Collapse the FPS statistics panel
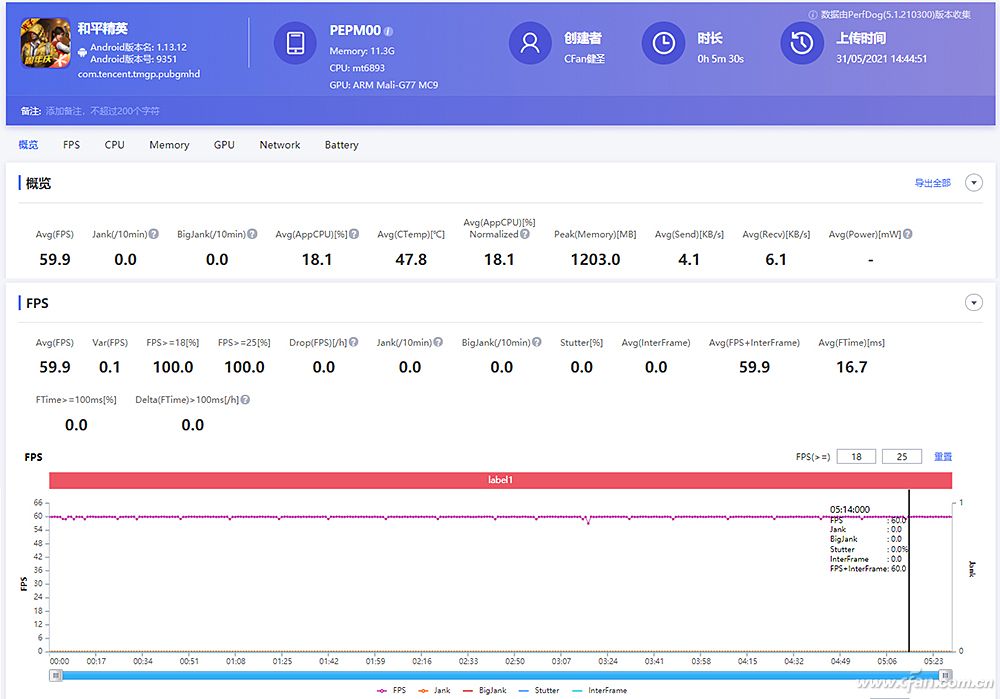 (974, 302)
